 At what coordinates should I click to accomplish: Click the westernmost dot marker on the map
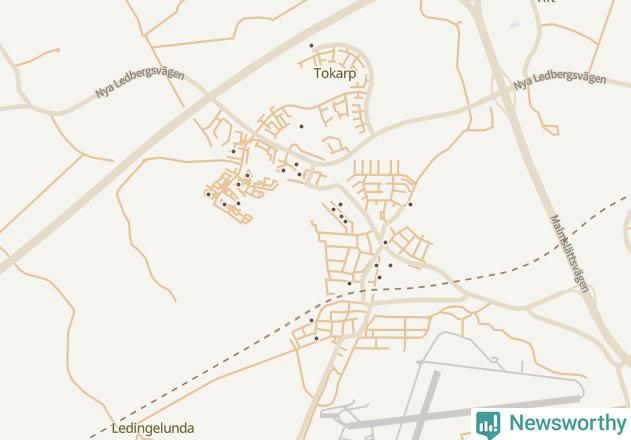point(208,194)
